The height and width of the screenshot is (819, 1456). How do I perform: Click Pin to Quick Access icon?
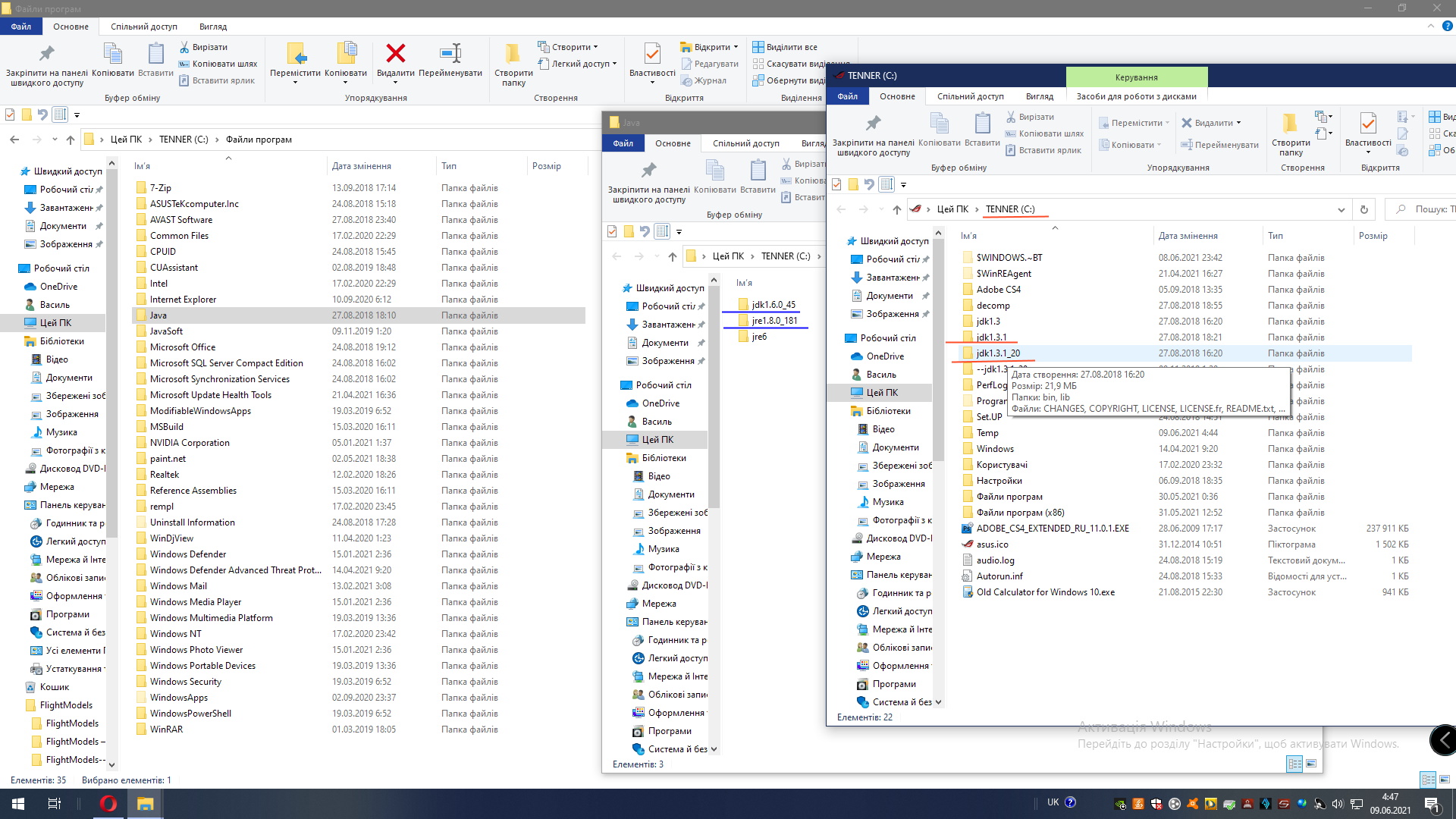point(46,55)
